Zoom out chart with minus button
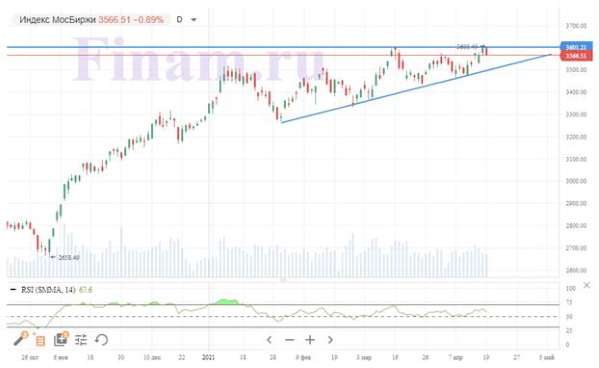600x368 pixels. tap(289, 340)
